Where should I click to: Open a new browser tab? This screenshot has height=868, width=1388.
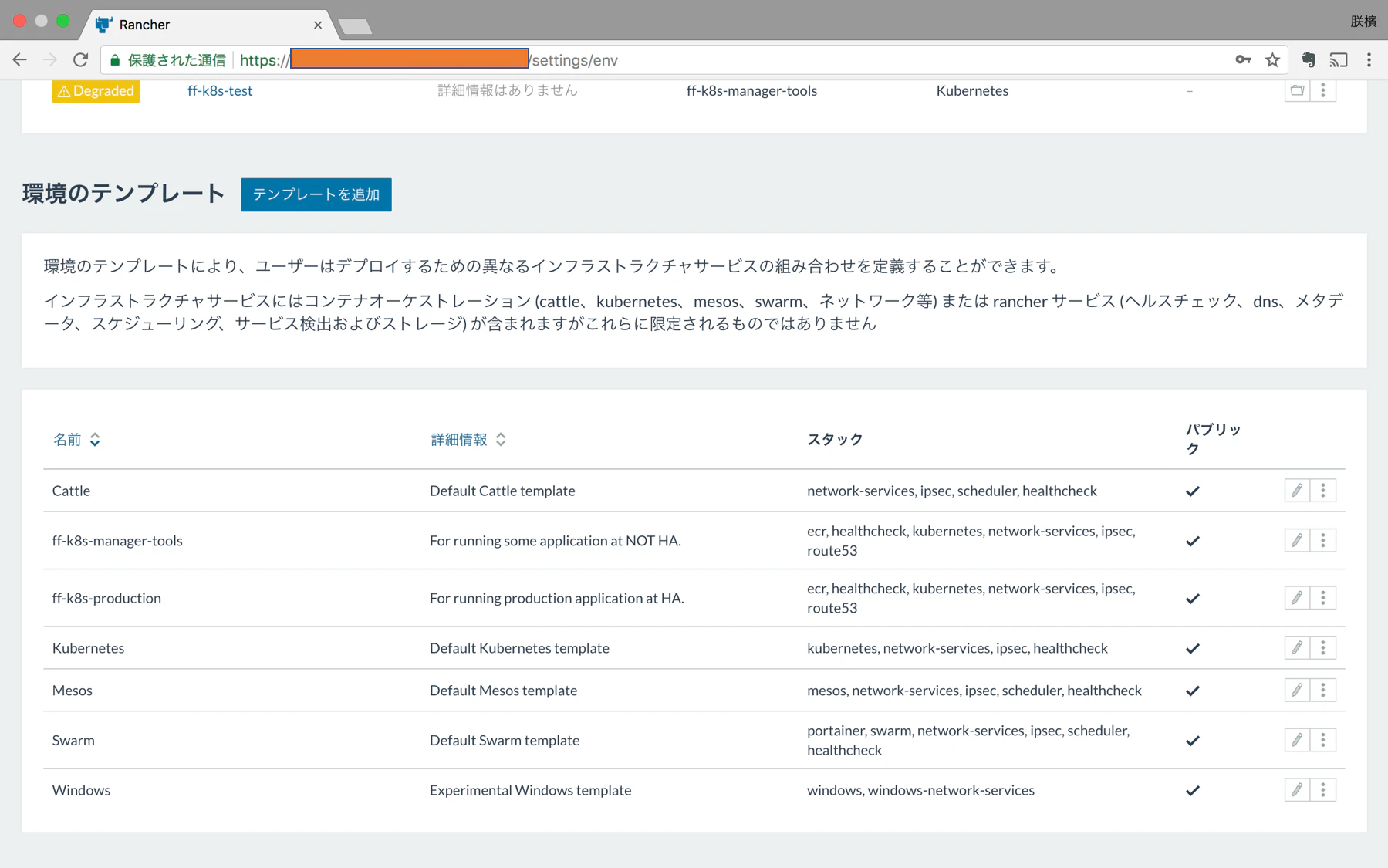click(355, 26)
